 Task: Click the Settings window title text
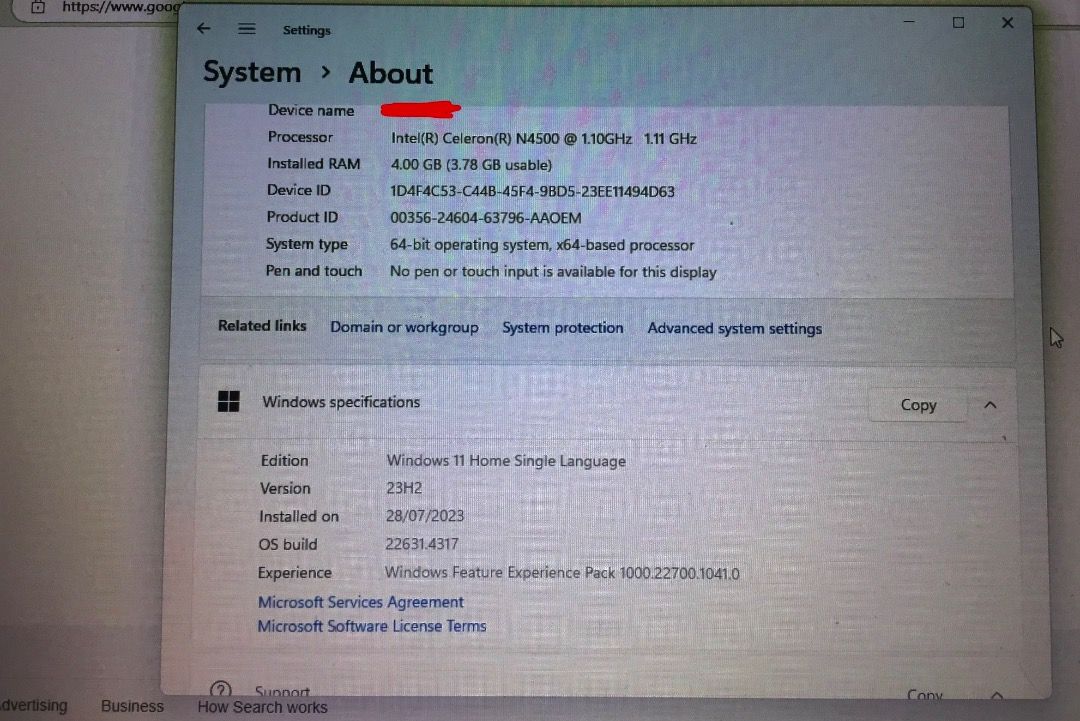click(307, 30)
